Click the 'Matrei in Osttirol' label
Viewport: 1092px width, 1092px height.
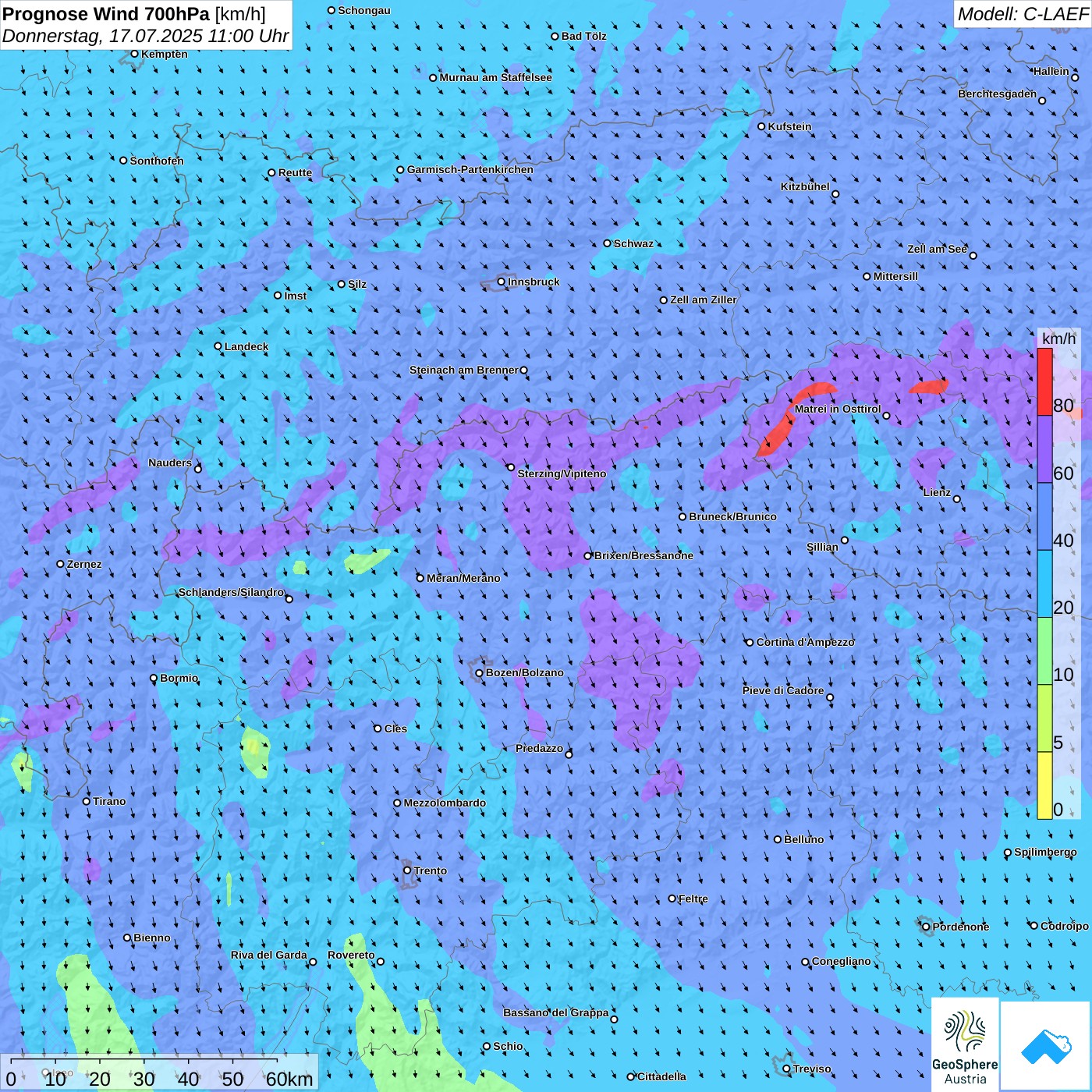pos(838,409)
